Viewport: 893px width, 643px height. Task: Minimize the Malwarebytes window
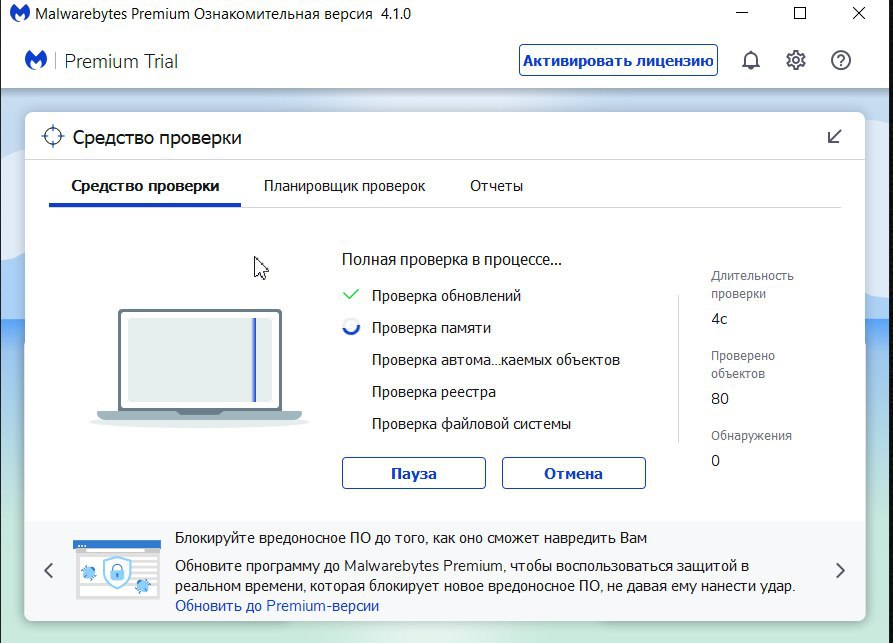[x=742, y=13]
